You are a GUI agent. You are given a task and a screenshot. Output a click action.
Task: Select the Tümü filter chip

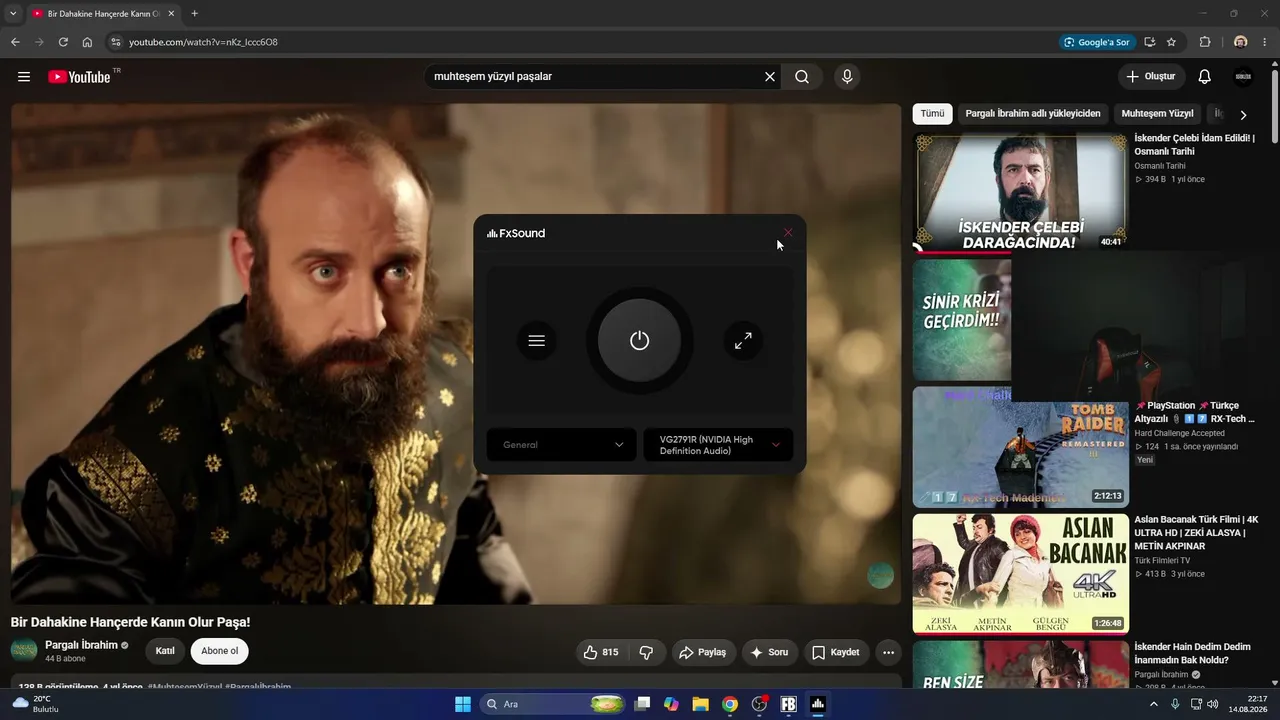(932, 114)
